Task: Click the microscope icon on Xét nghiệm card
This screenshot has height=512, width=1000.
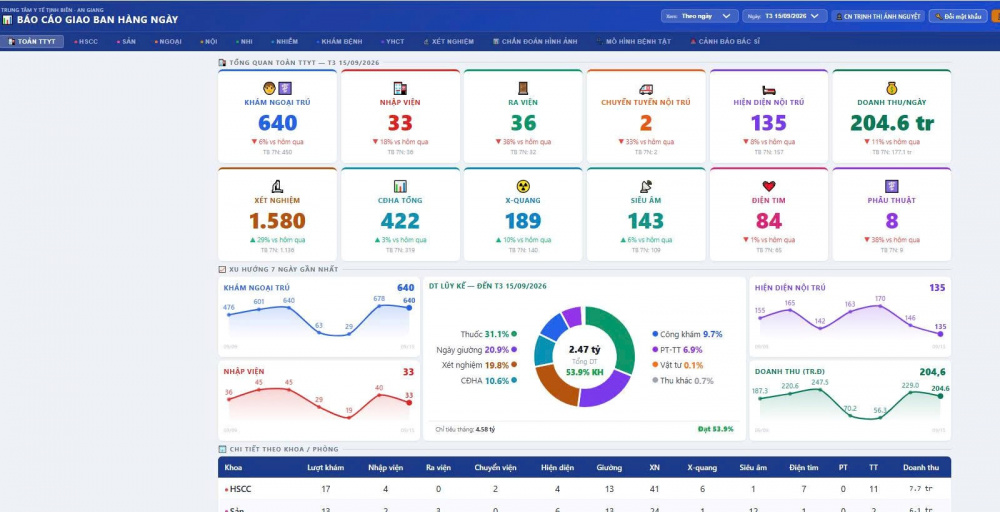Action: (277, 186)
